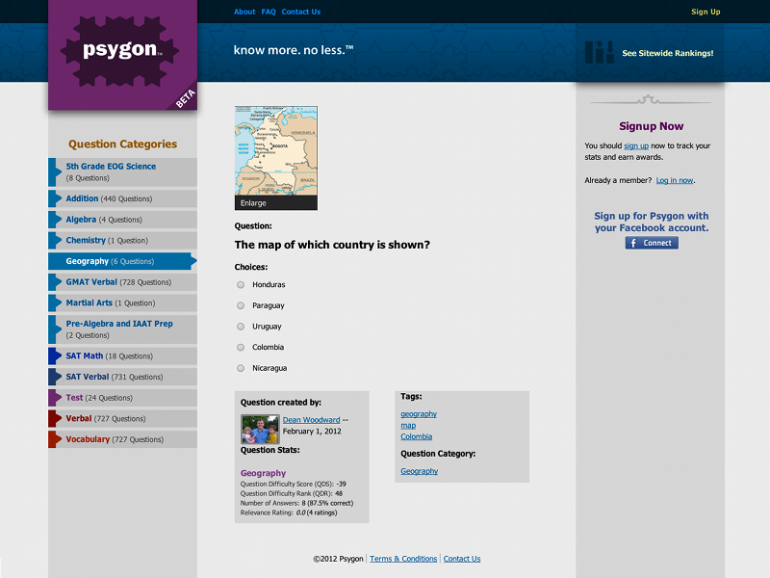Click the Psygon logo
The image size is (770, 578).
click(122, 55)
